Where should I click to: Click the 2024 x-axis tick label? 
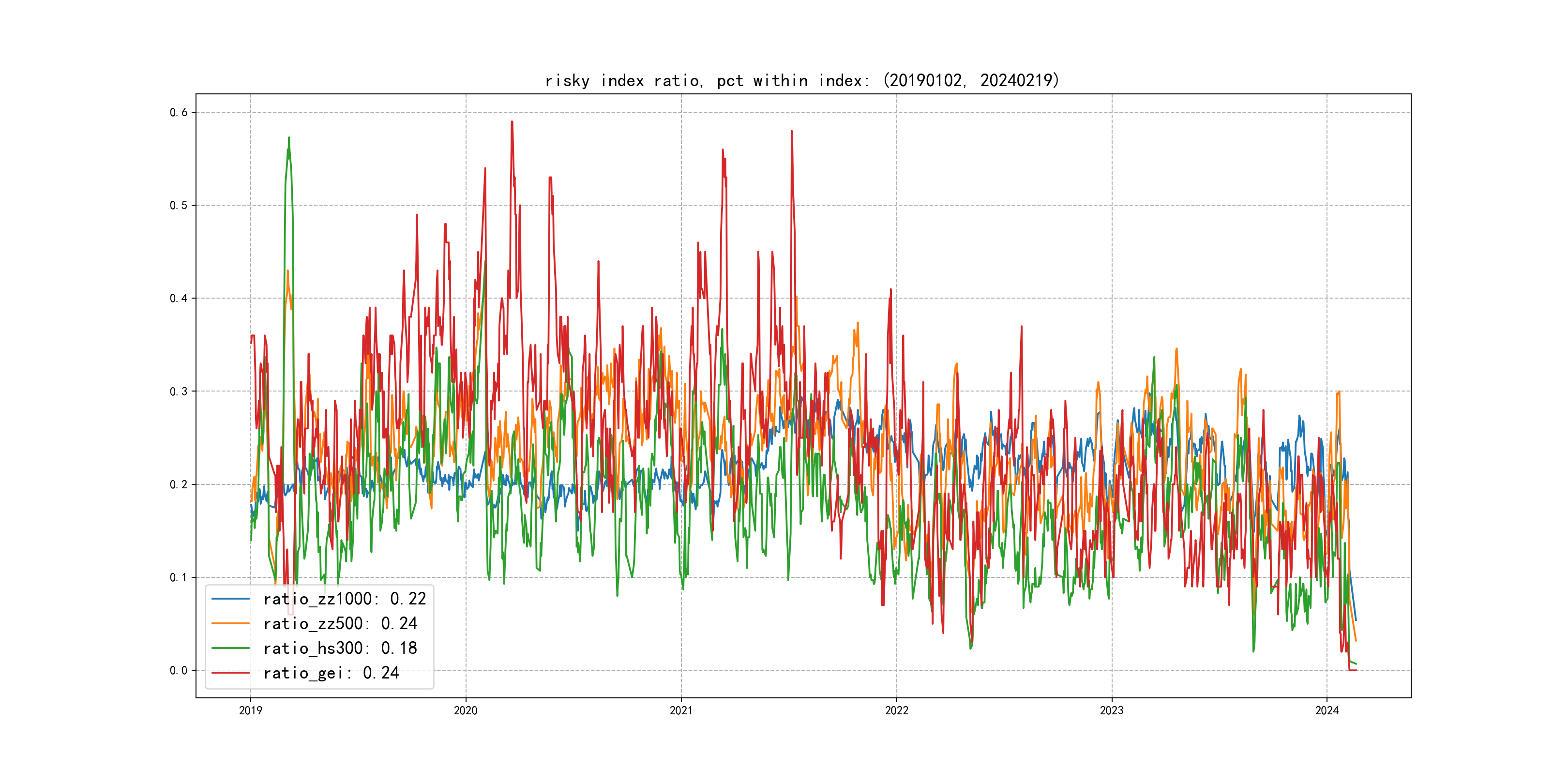pos(1327,710)
